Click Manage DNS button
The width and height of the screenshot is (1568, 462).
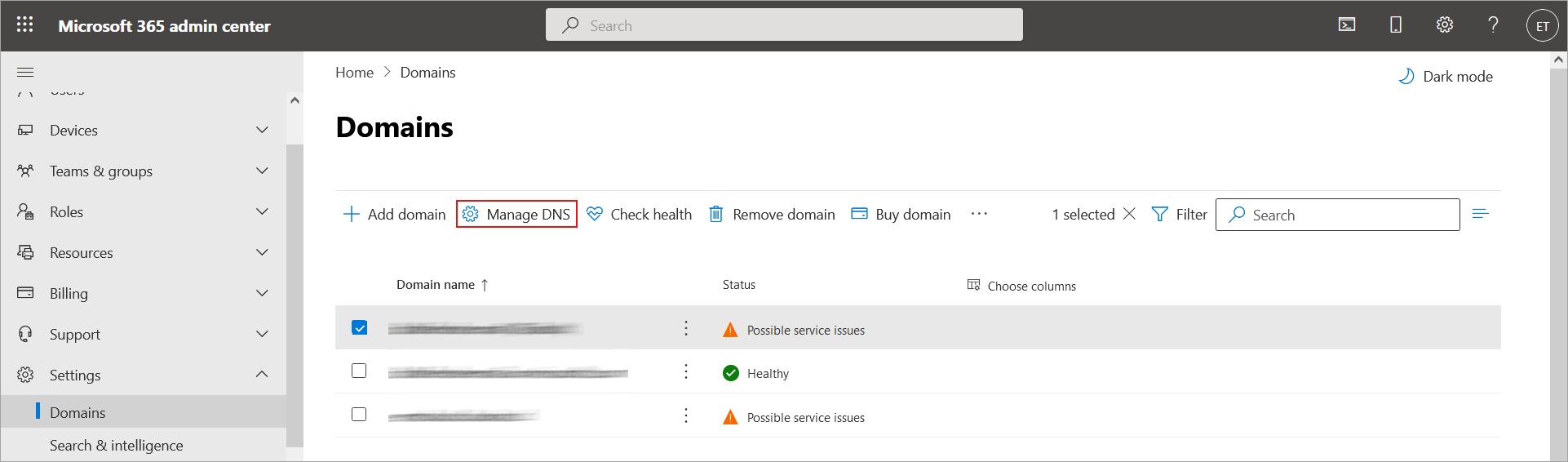point(516,215)
